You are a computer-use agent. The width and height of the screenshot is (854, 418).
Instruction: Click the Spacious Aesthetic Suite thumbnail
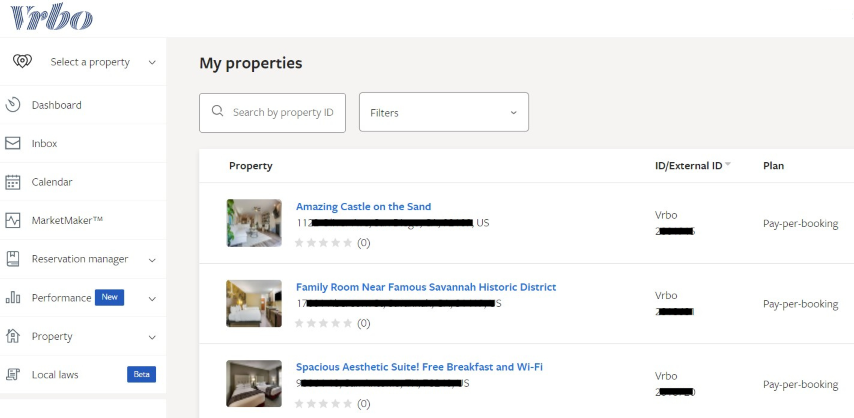tap(254, 384)
